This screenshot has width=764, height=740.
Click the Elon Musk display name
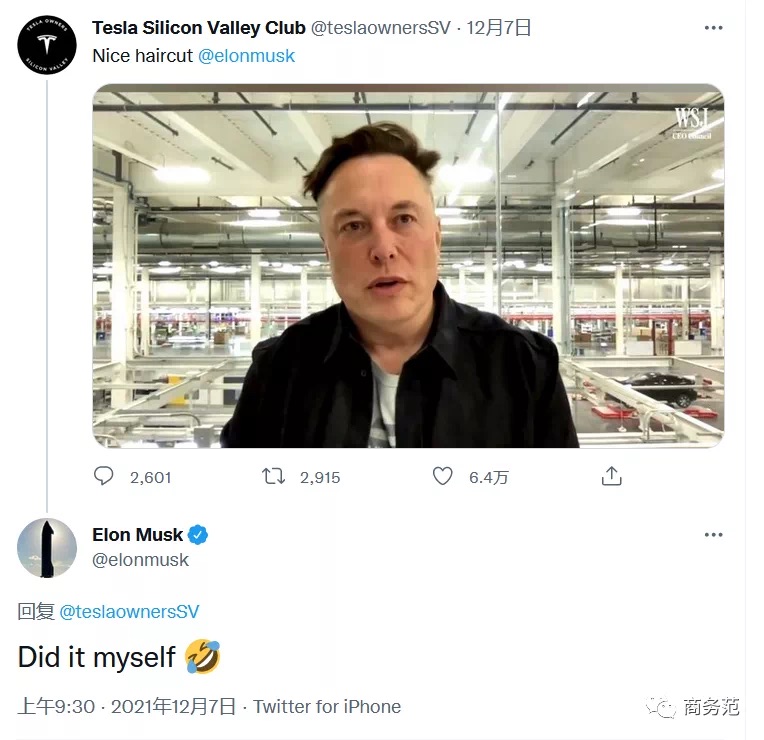tap(137, 535)
